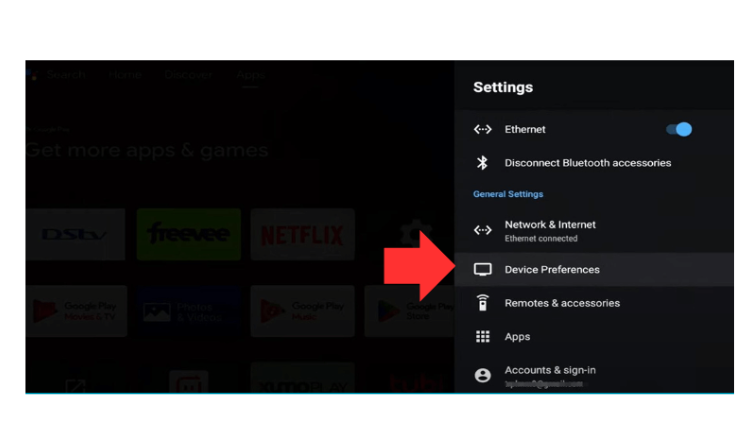Open Google Play Movies & TV tile
Screen dimensions: 750x422
77,311
